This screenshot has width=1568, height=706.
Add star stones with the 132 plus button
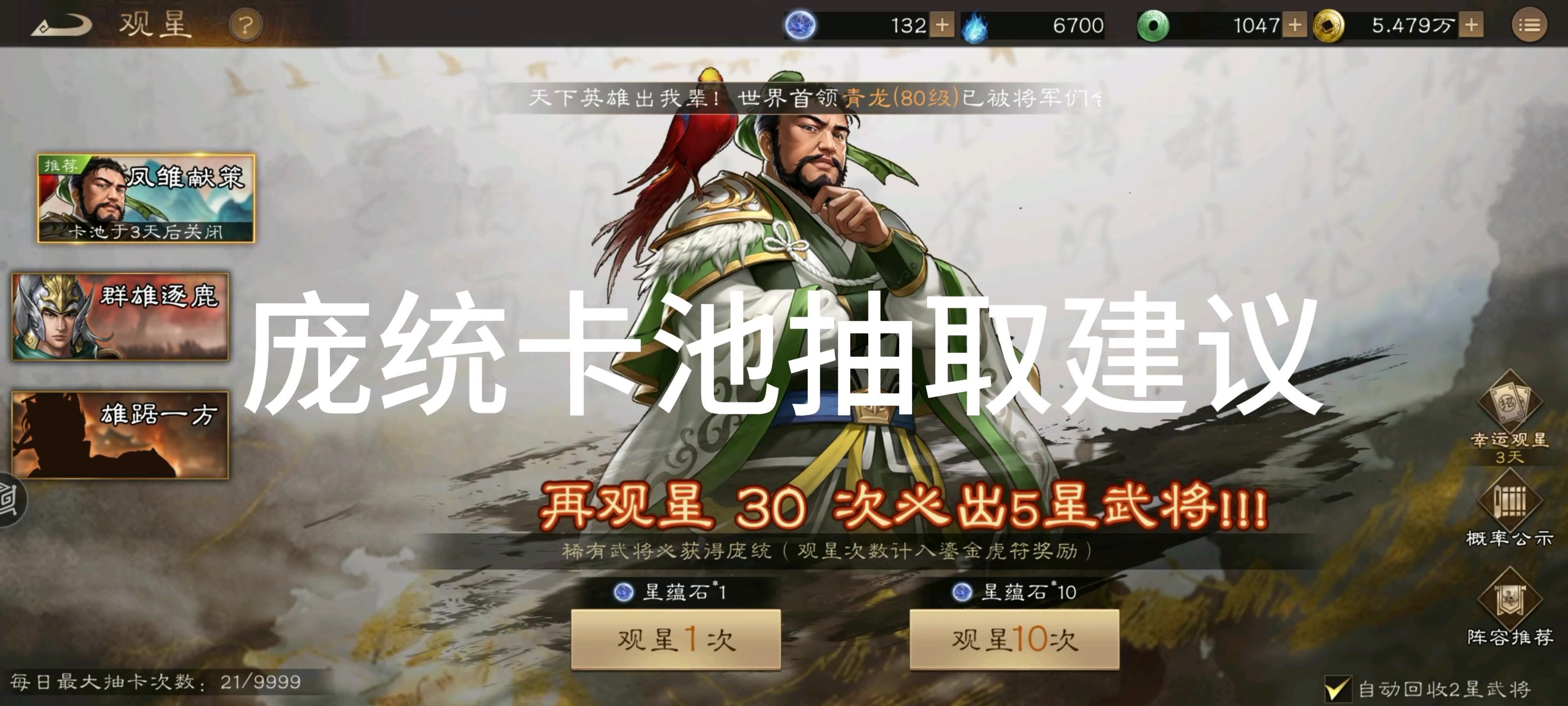click(942, 25)
